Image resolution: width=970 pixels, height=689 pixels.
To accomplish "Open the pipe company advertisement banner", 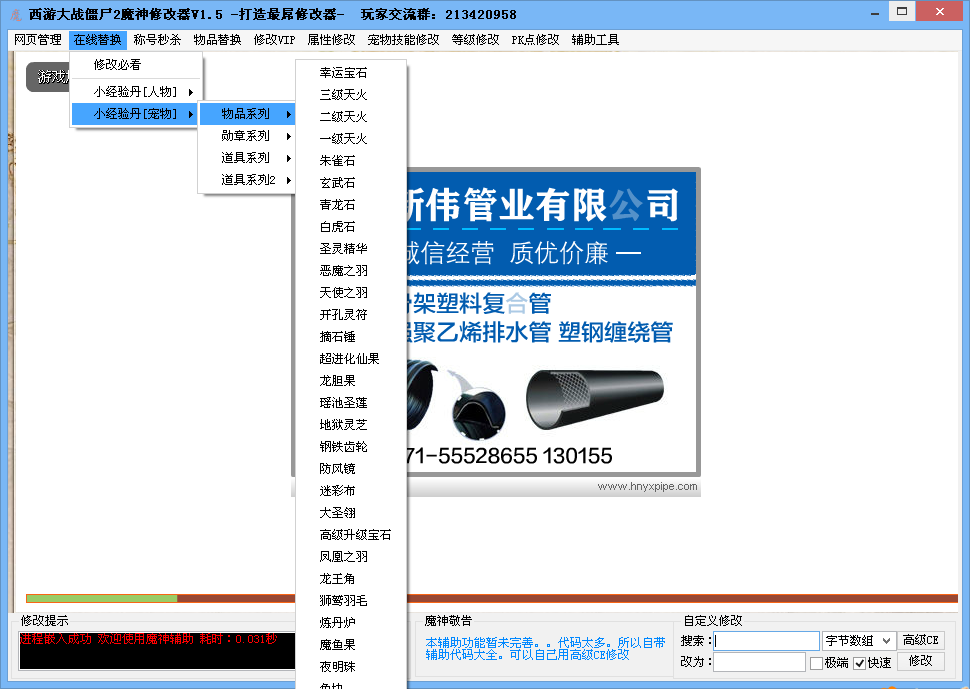I will [x=548, y=320].
